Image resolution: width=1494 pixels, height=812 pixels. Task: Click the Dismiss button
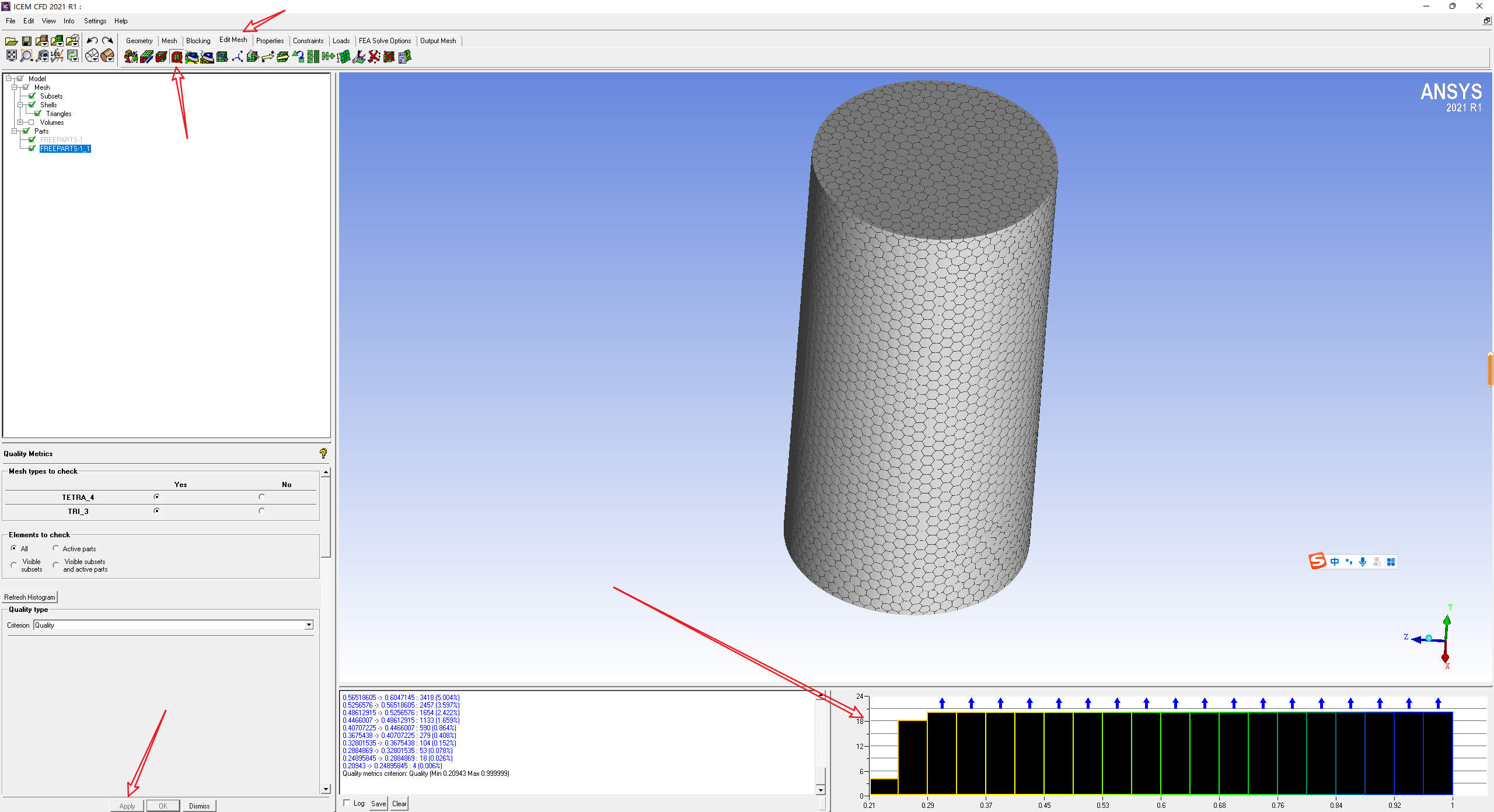pos(199,806)
